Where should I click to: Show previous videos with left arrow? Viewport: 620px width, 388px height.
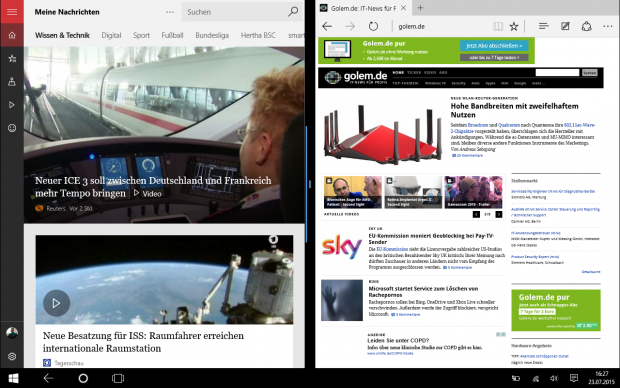[476, 214]
